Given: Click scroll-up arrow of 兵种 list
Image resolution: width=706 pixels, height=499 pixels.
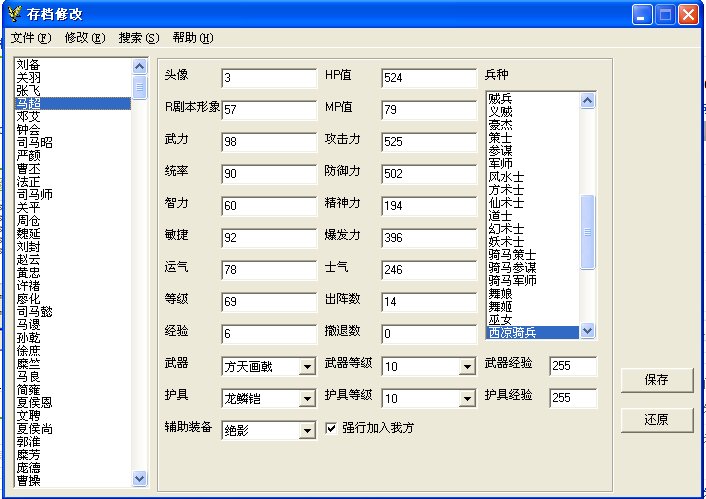Looking at the screenshot, I should (x=587, y=100).
